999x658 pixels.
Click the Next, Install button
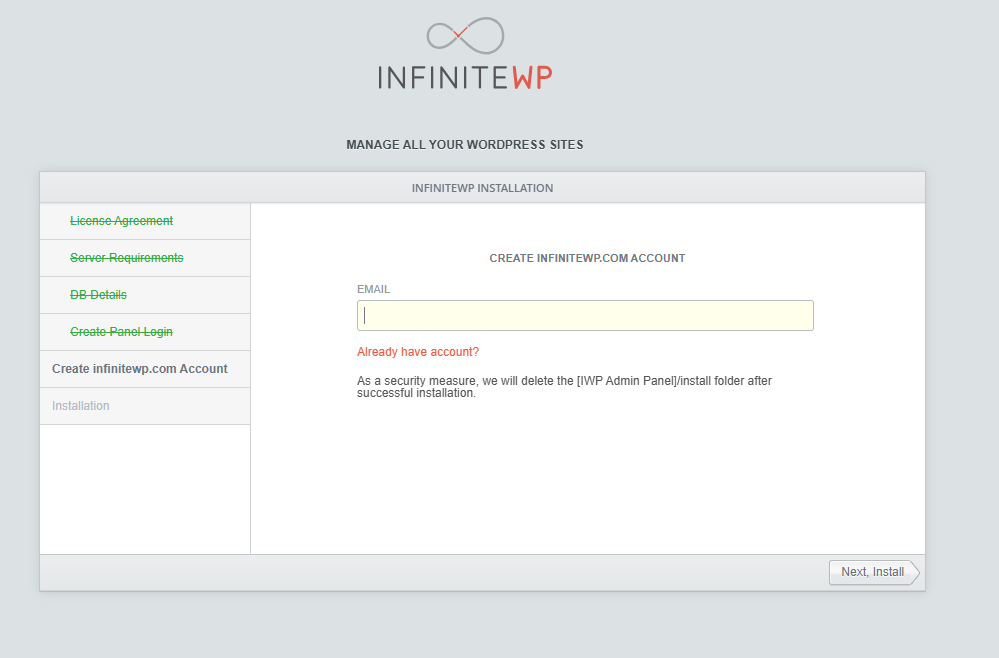point(873,572)
